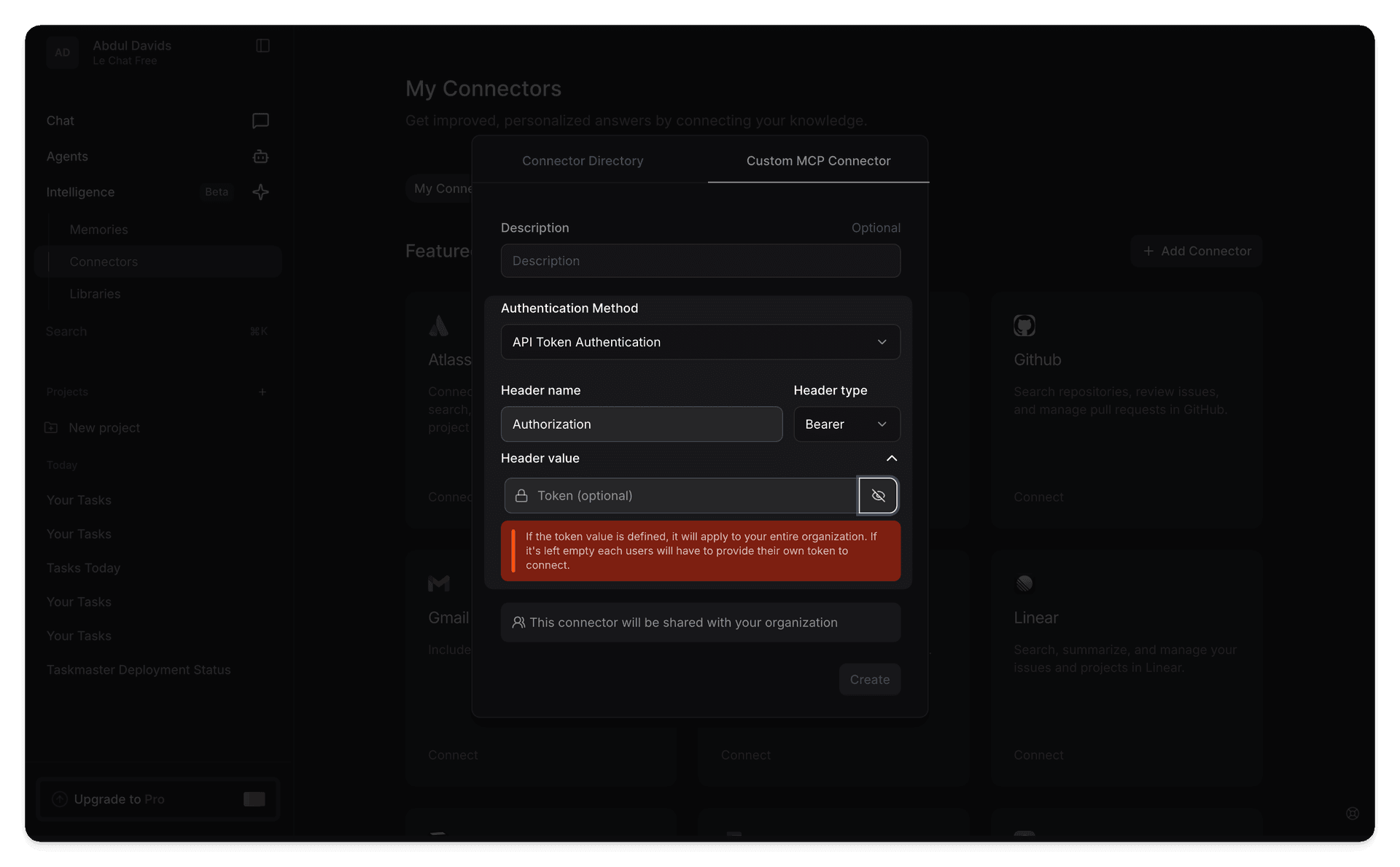Open the Authentication Method dropdown
Image resolution: width=1400 pixels, height=867 pixels.
tap(700, 342)
